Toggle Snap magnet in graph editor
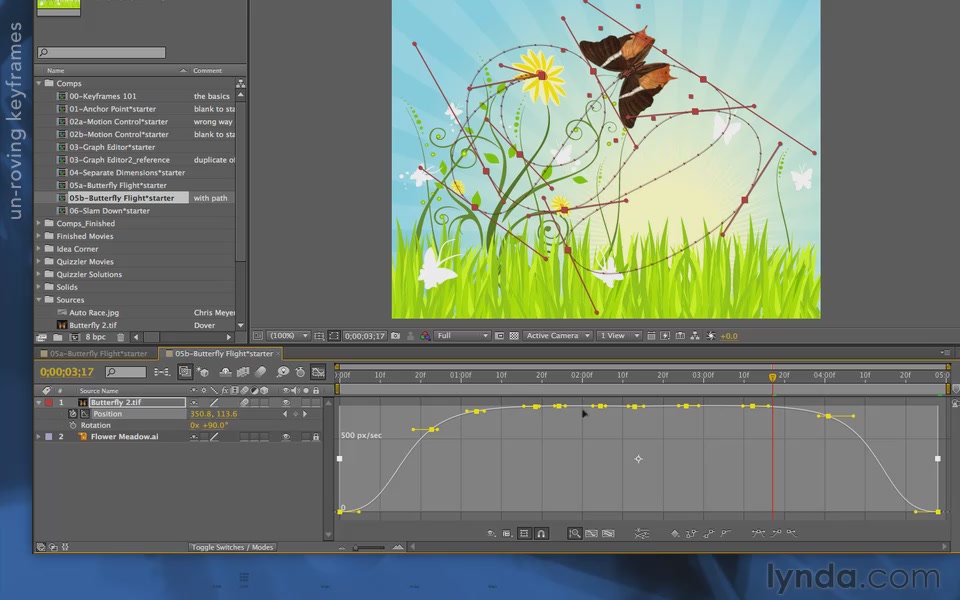This screenshot has width=960, height=600. [541, 533]
